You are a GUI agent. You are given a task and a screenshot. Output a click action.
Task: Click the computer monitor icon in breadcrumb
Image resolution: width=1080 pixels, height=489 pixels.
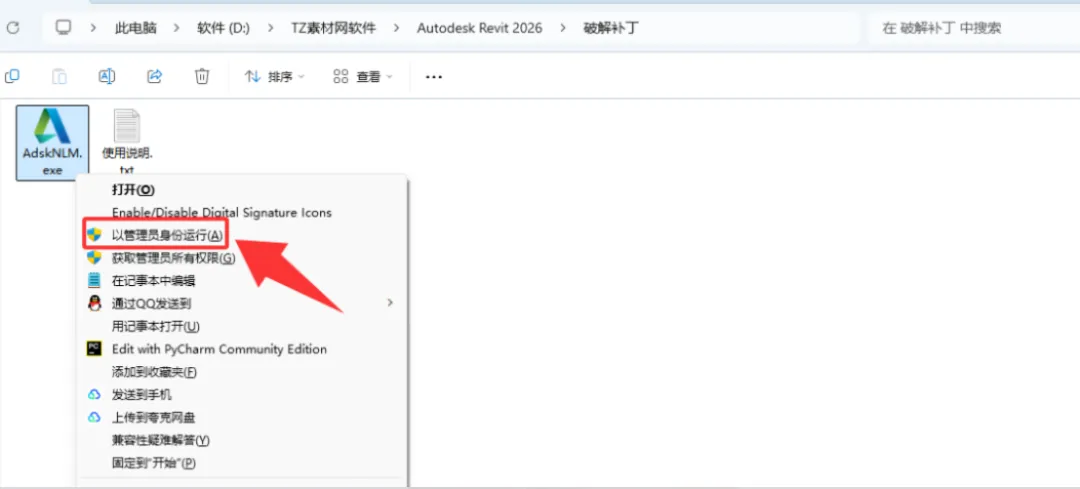(63, 28)
